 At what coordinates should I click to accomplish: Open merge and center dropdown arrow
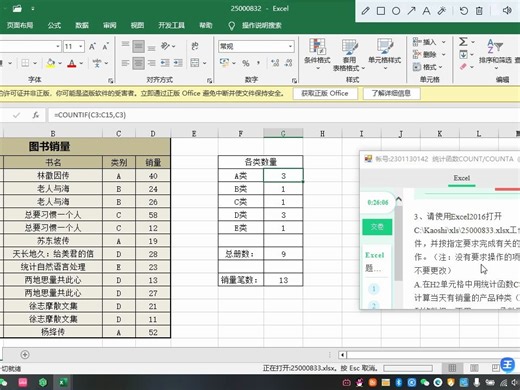[204, 63]
